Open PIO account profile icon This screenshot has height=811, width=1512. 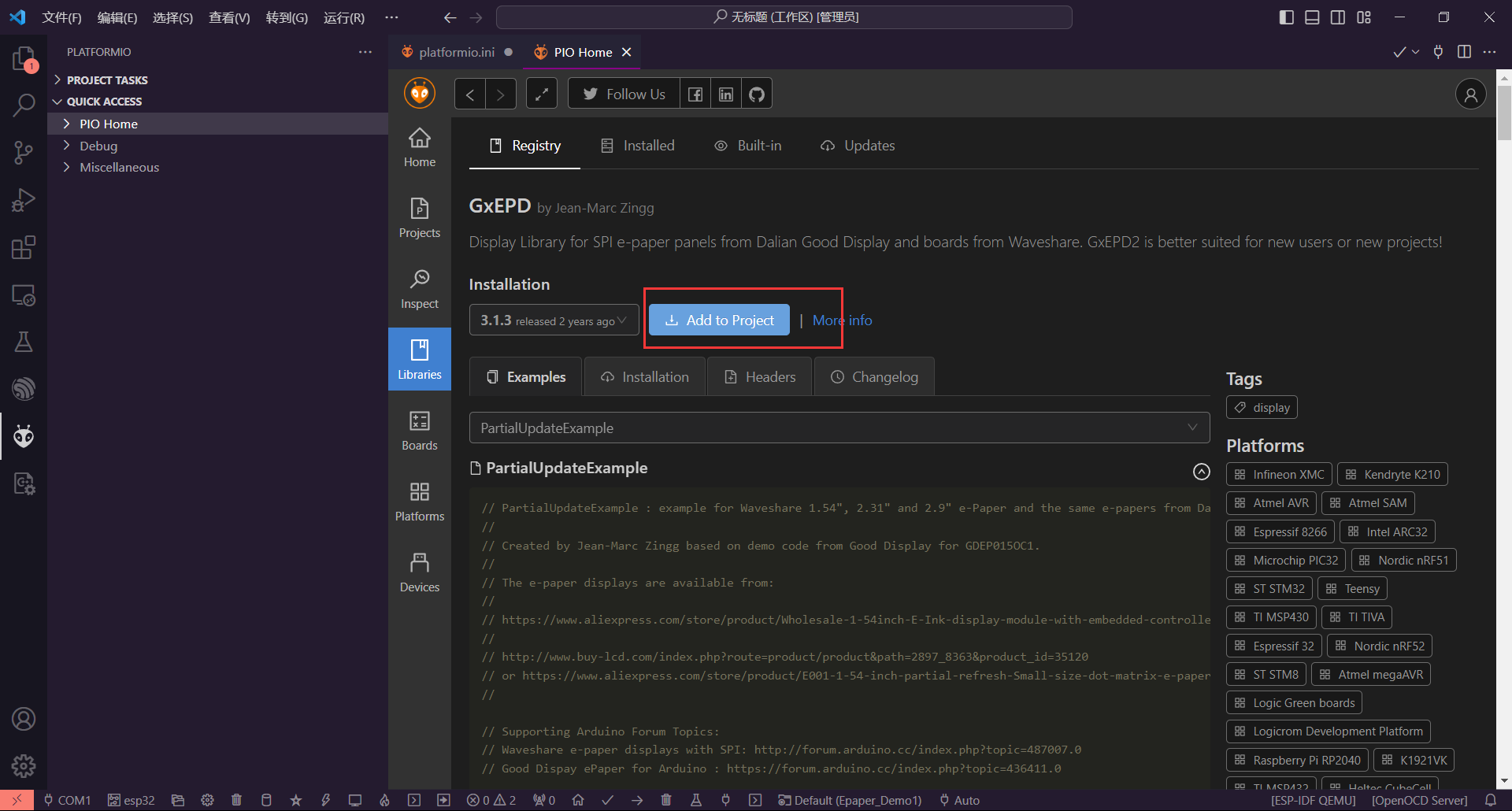(1470, 94)
